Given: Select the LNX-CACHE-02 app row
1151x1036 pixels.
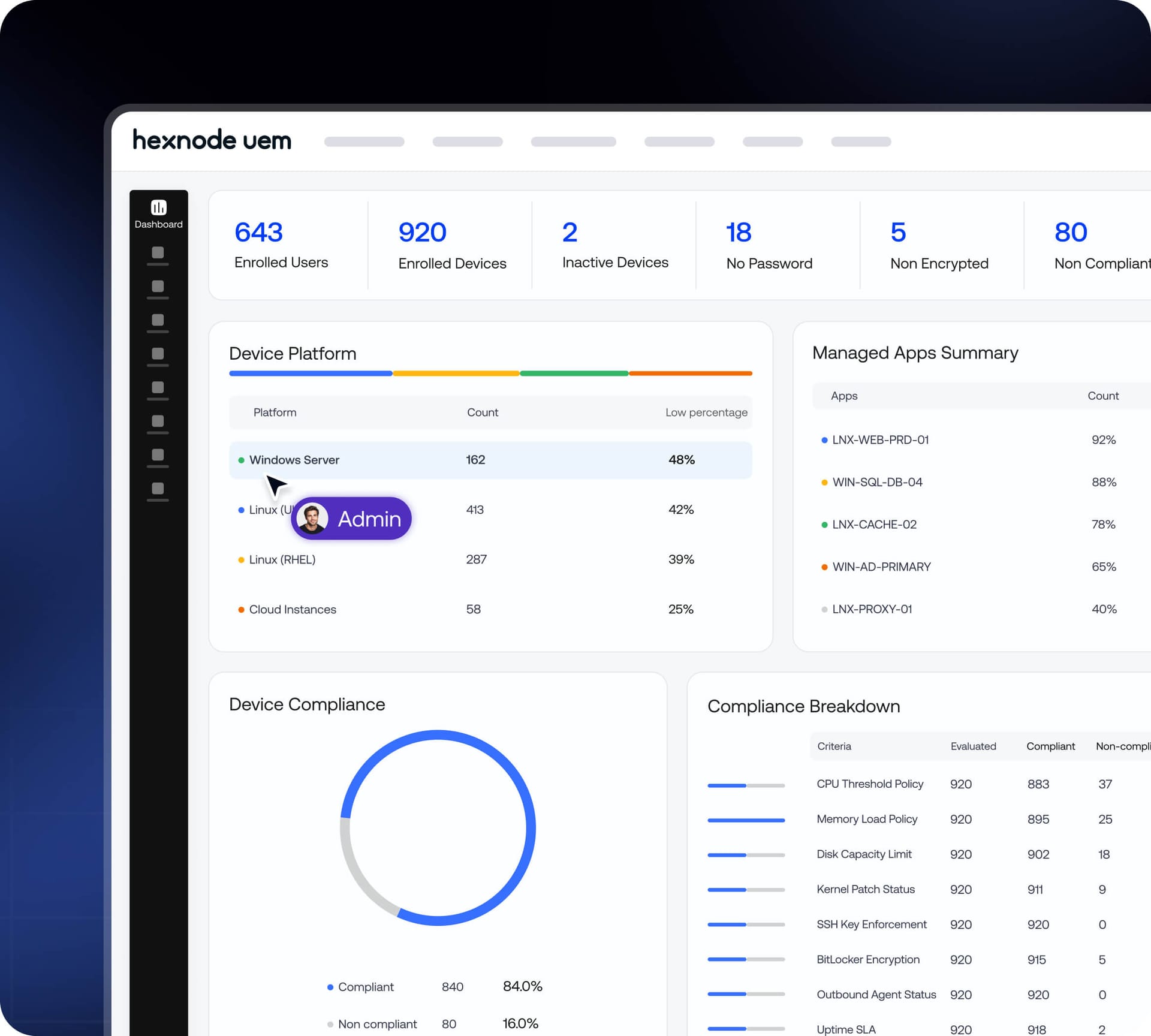Looking at the screenshot, I should [x=981, y=525].
